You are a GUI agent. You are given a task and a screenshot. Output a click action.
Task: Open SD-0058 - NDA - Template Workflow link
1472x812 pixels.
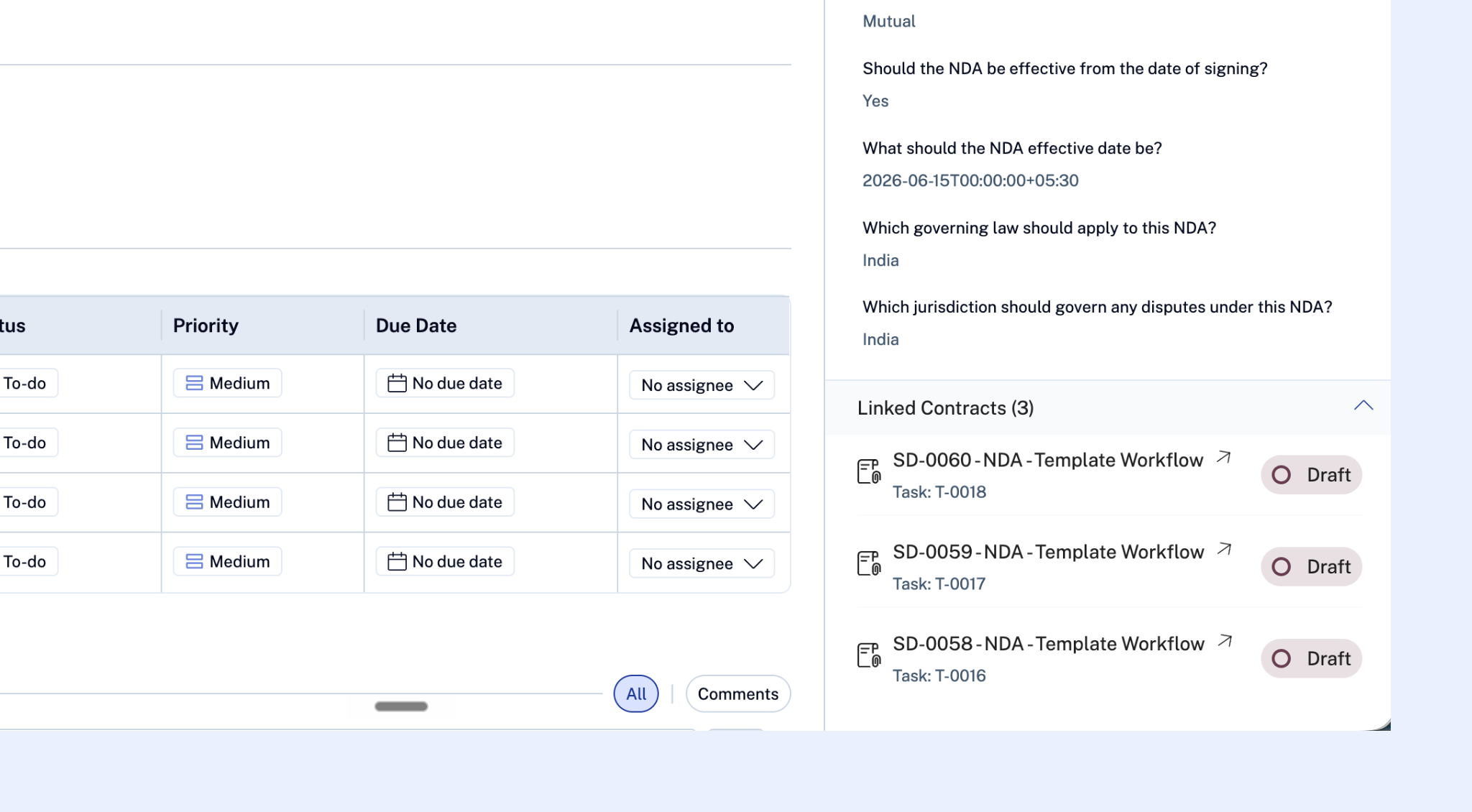point(1048,644)
